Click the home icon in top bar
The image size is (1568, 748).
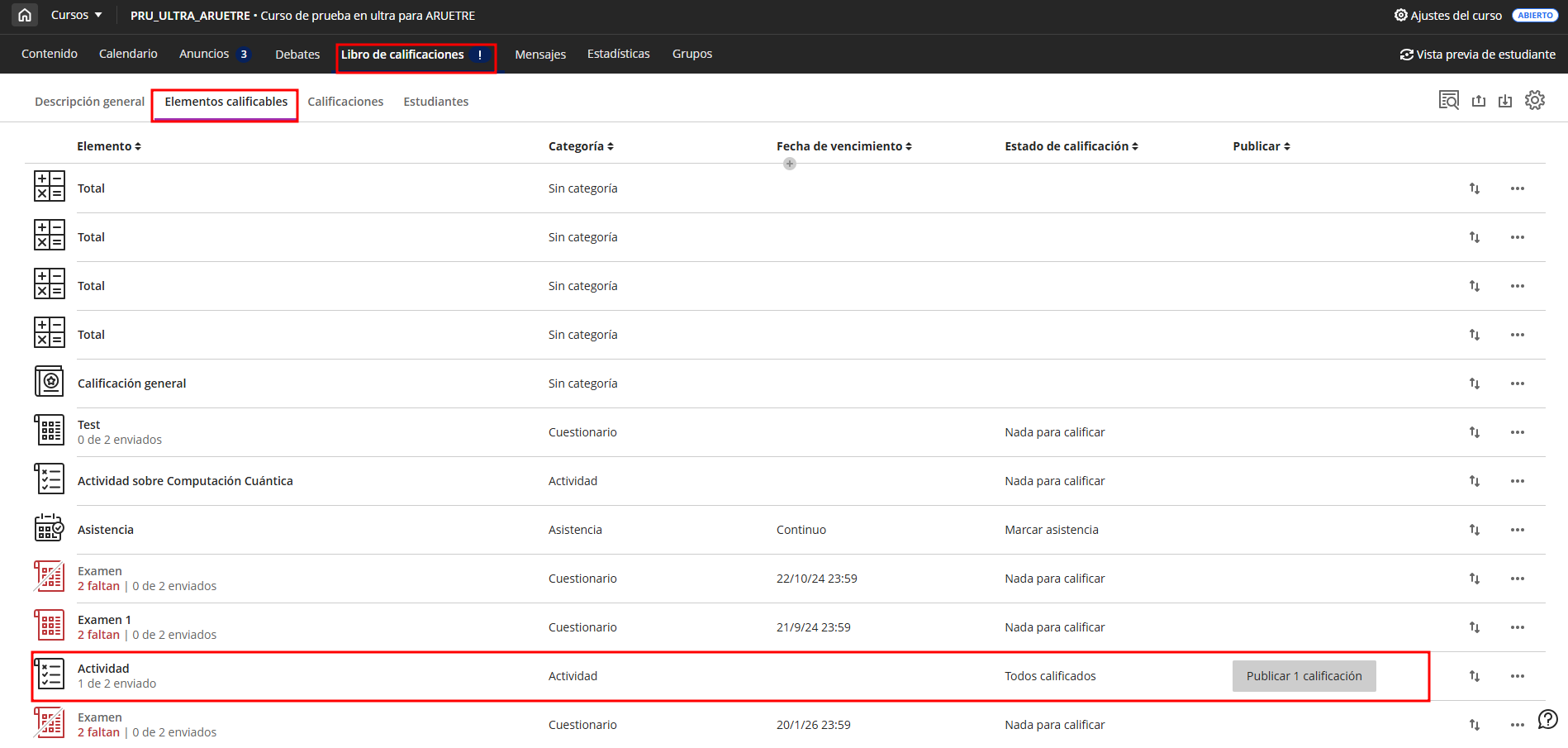(x=25, y=15)
